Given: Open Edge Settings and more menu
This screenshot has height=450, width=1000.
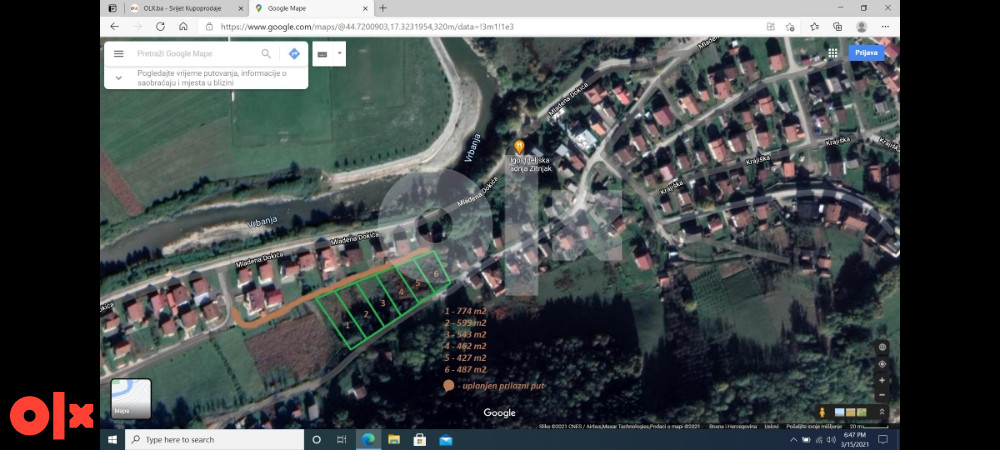Looking at the screenshot, I should click(x=885, y=27).
